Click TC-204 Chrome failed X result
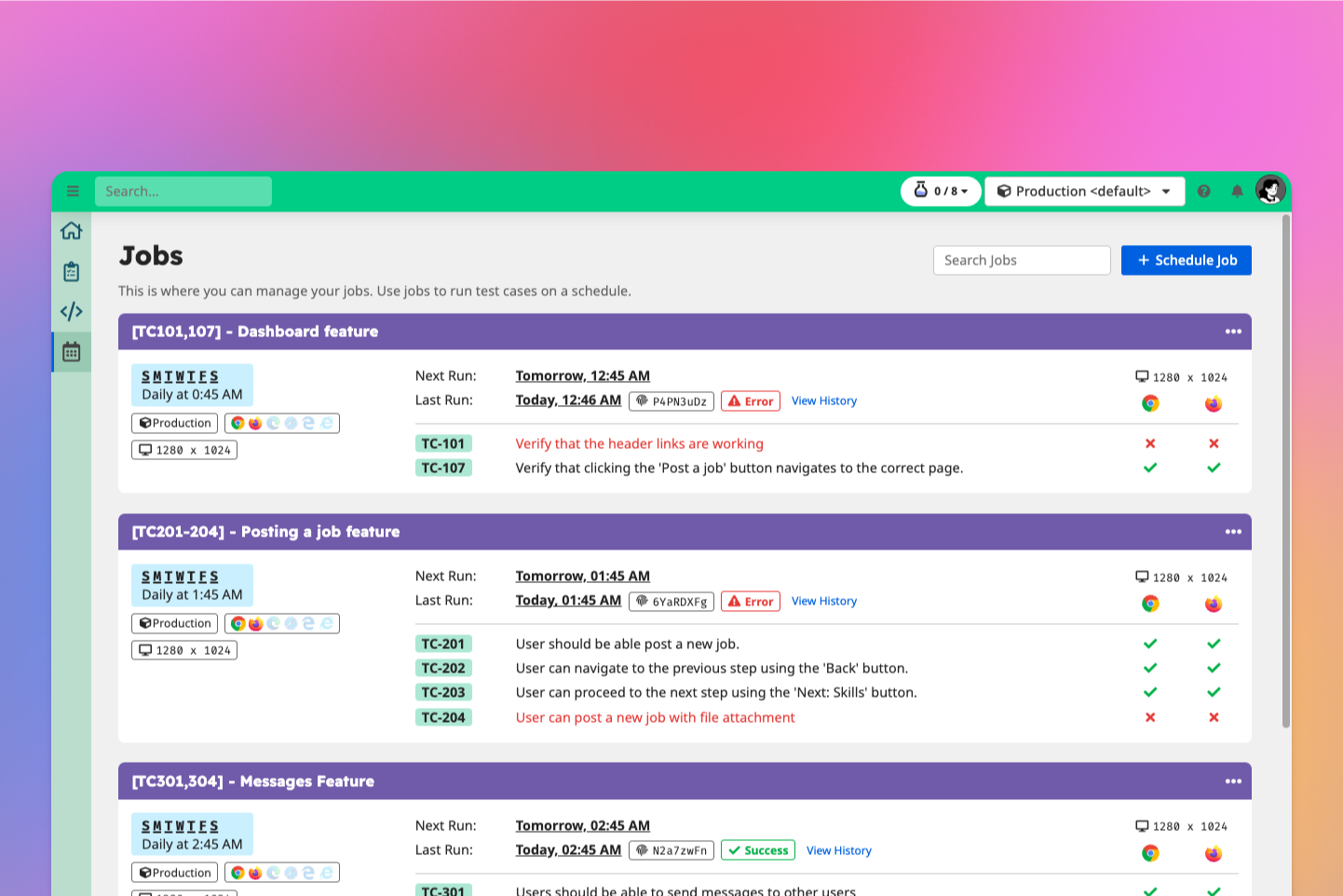This screenshot has width=1343, height=896. coord(1150,717)
